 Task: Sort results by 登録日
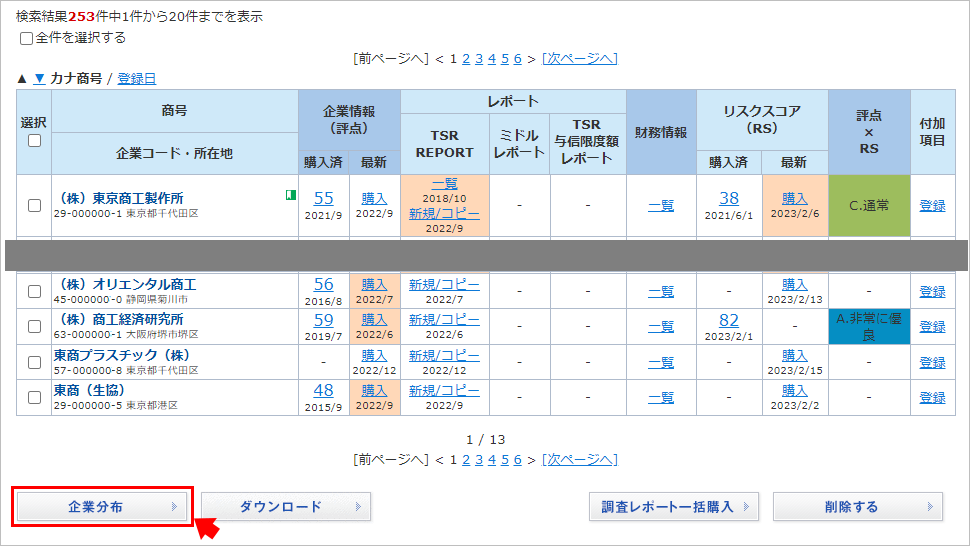tap(137, 79)
